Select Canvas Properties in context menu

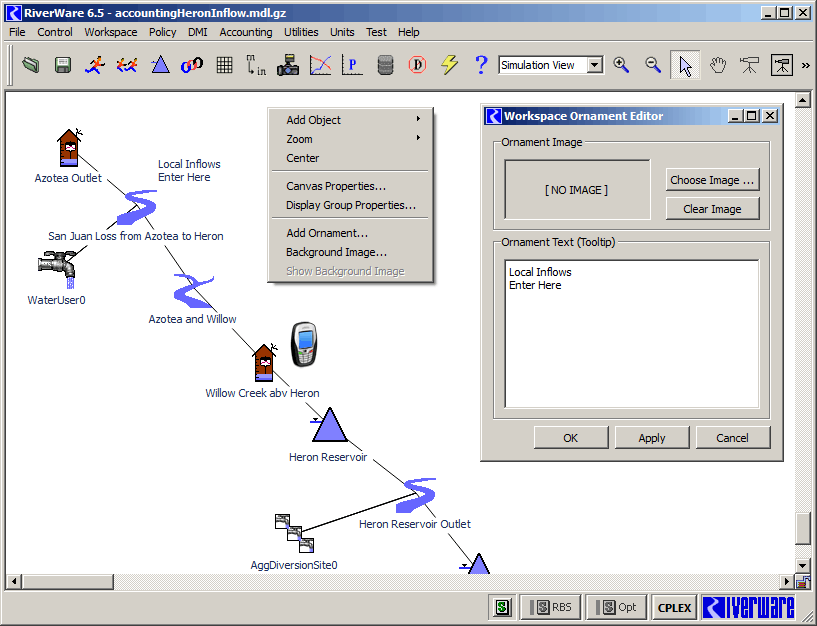click(x=352, y=186)
